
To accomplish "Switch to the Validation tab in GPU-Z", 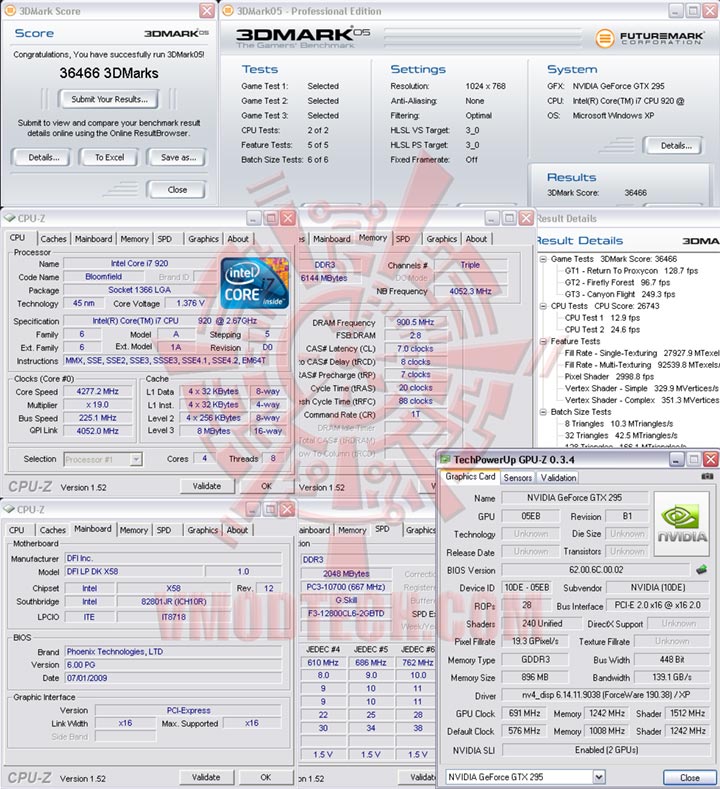I will (558, 478).
